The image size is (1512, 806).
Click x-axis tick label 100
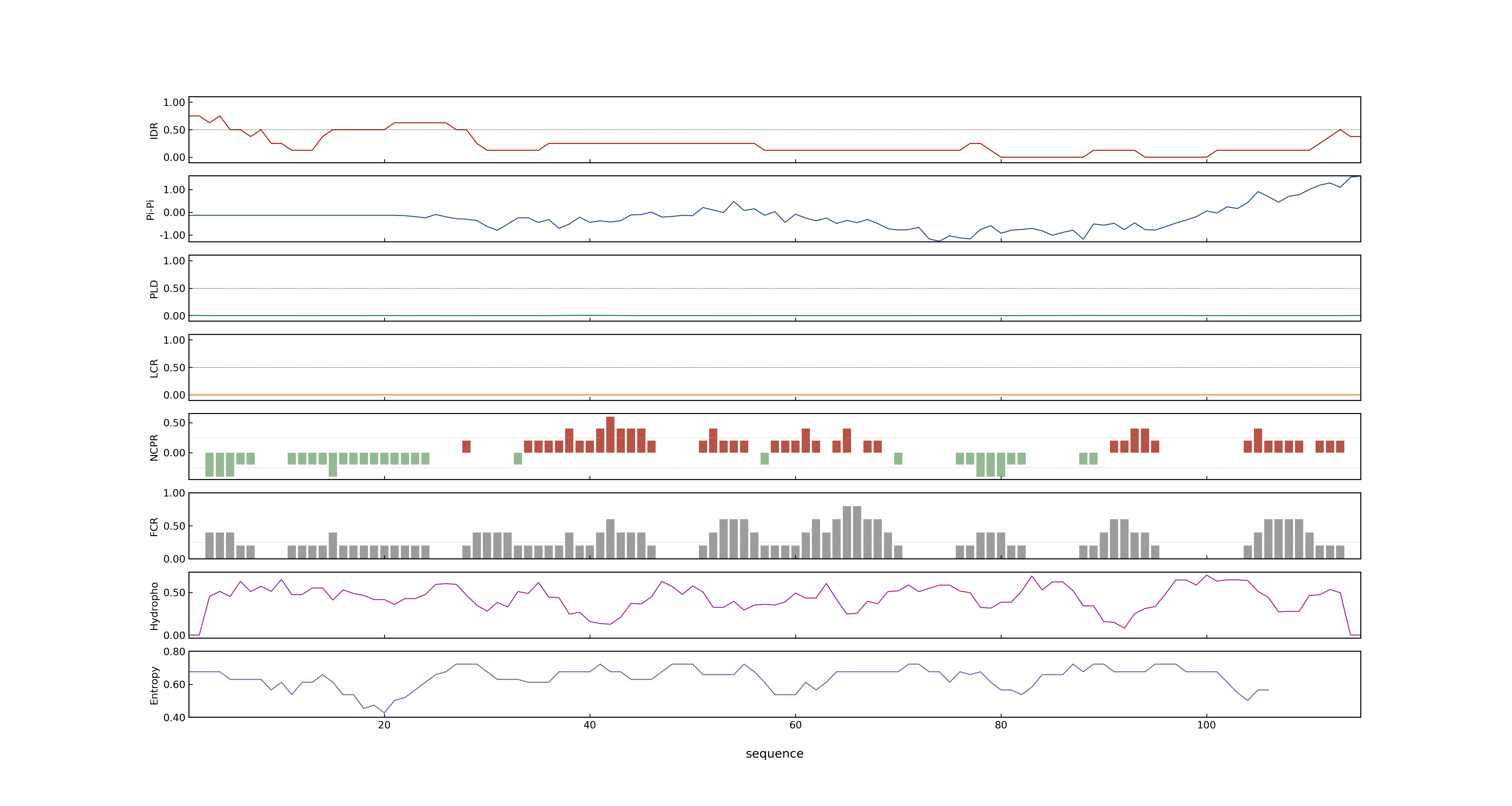click(1206, 725)
